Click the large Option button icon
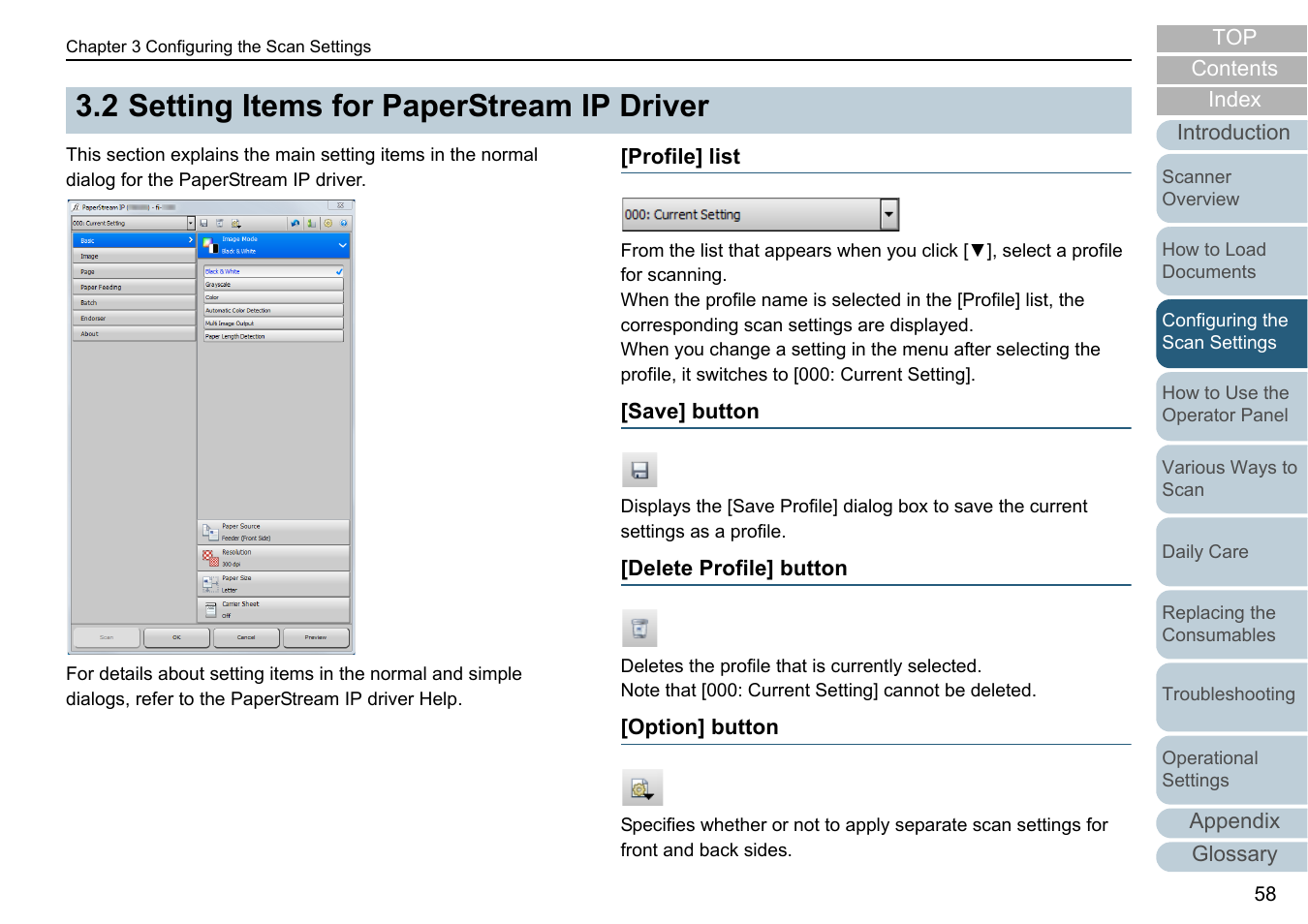The height and width of the screenshot is (924, 1308). [642, 787]
